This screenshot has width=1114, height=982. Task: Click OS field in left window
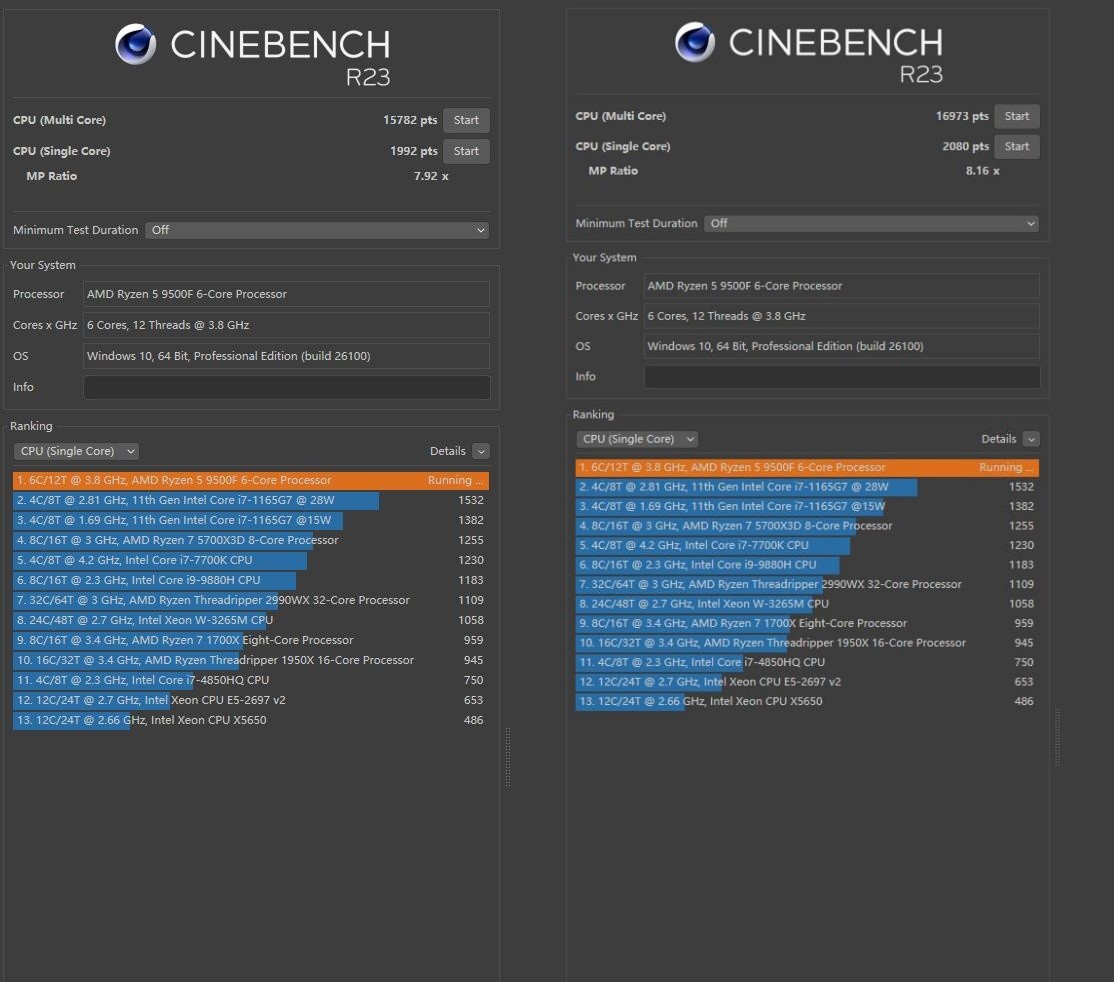point(286,356)
